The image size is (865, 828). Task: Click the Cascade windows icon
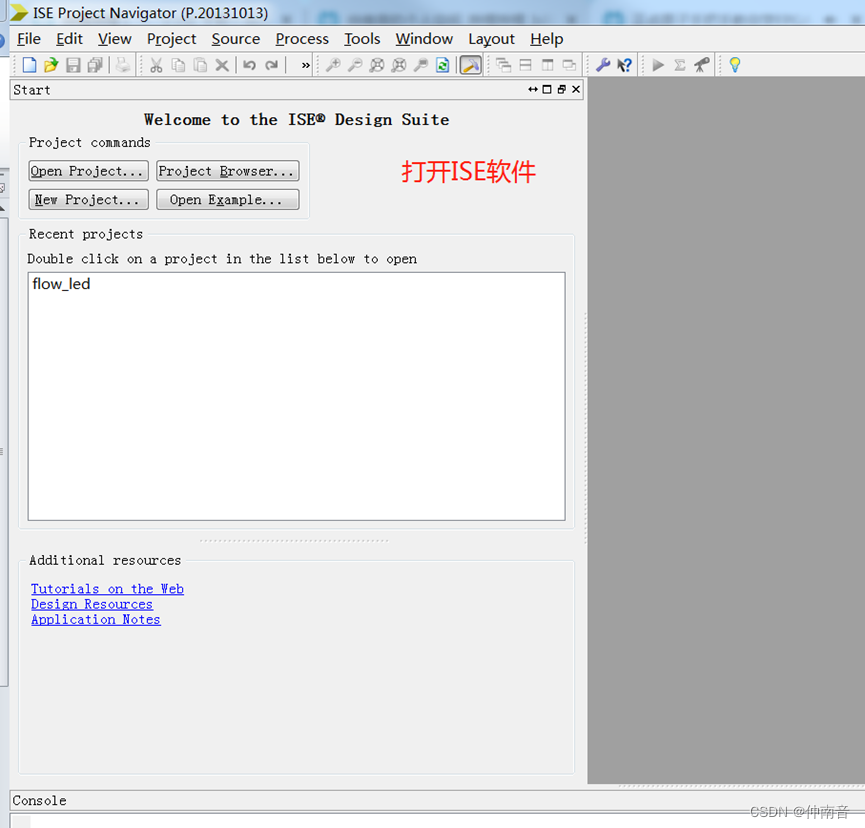click(x=504, y=65)
